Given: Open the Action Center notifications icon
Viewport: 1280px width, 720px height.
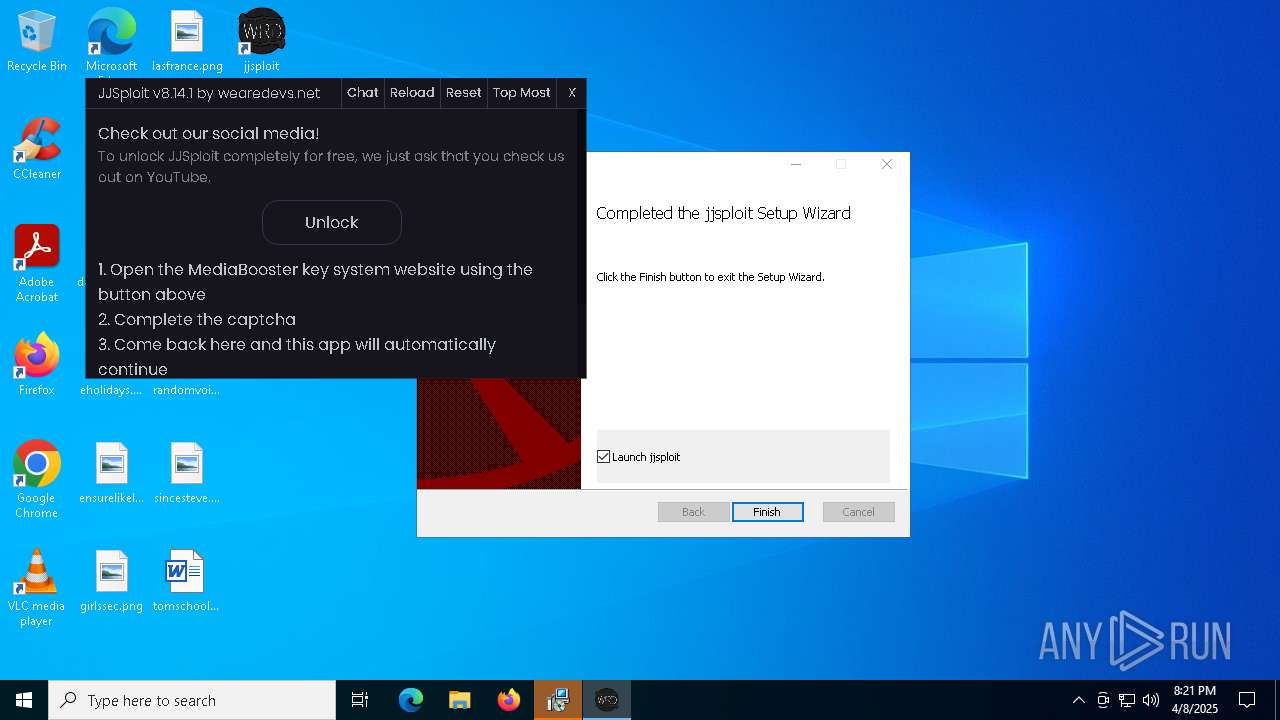Looking at the screenshot, I should (1247, 700).
